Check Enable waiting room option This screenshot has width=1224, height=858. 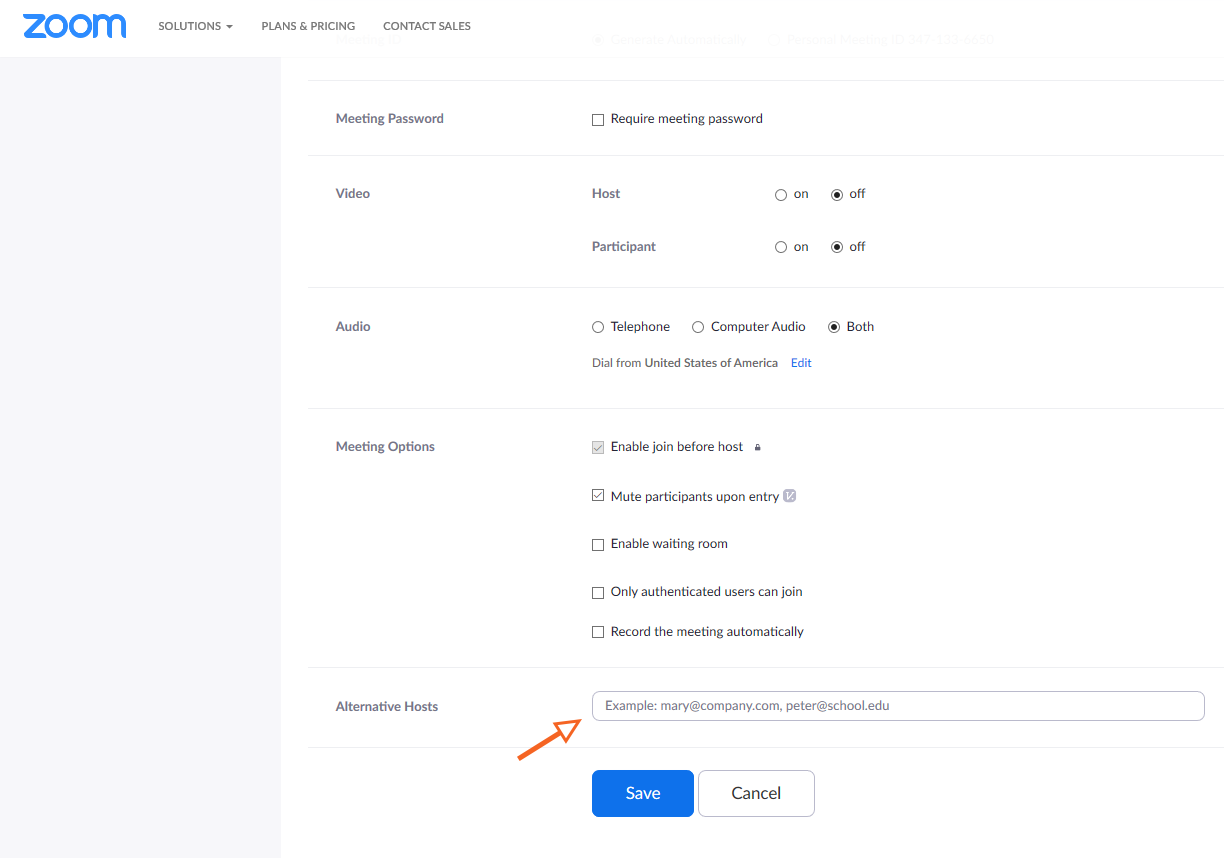point(598,544)
